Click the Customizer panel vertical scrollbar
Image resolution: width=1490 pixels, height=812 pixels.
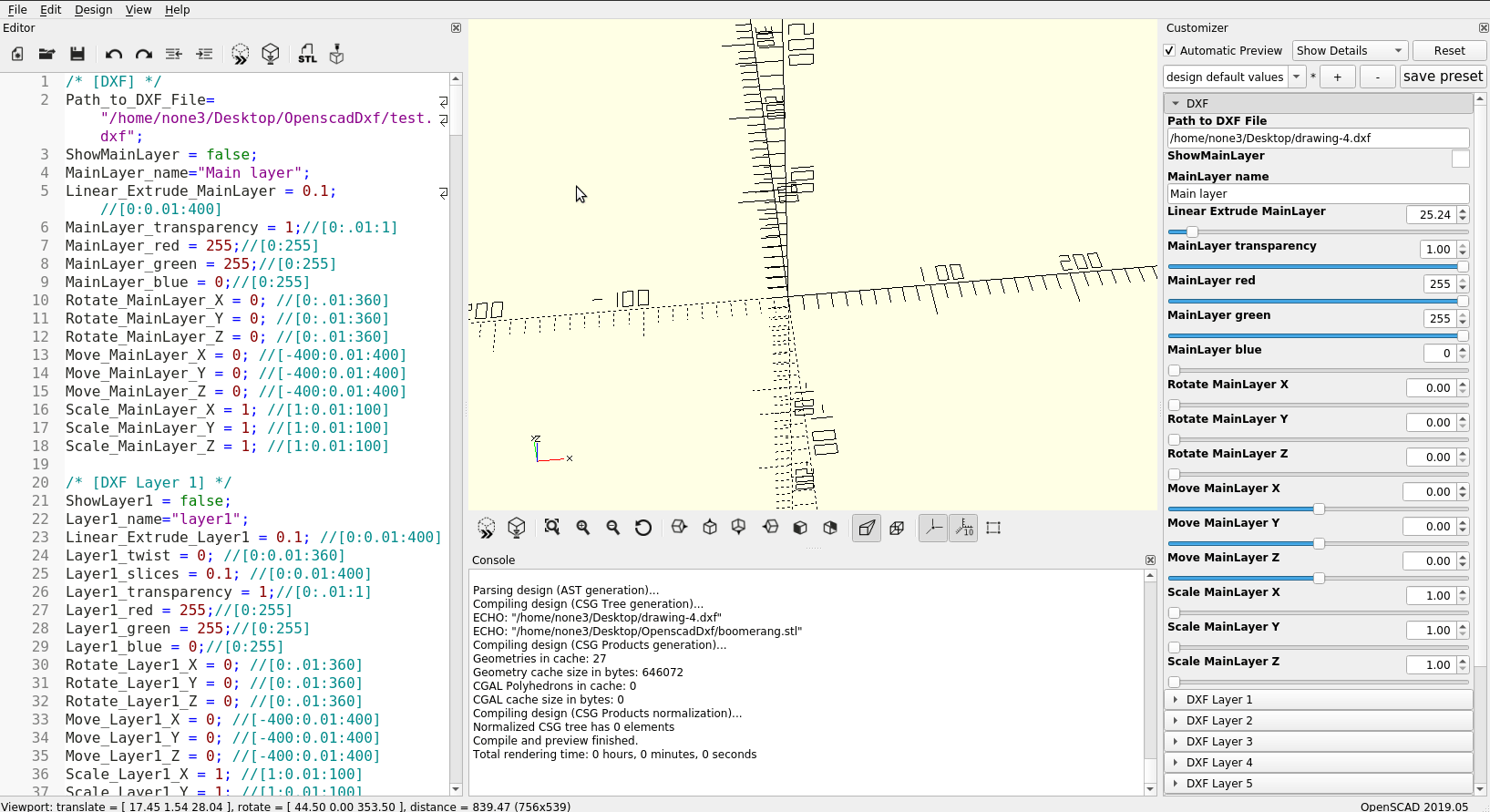tap(1481, 444)
